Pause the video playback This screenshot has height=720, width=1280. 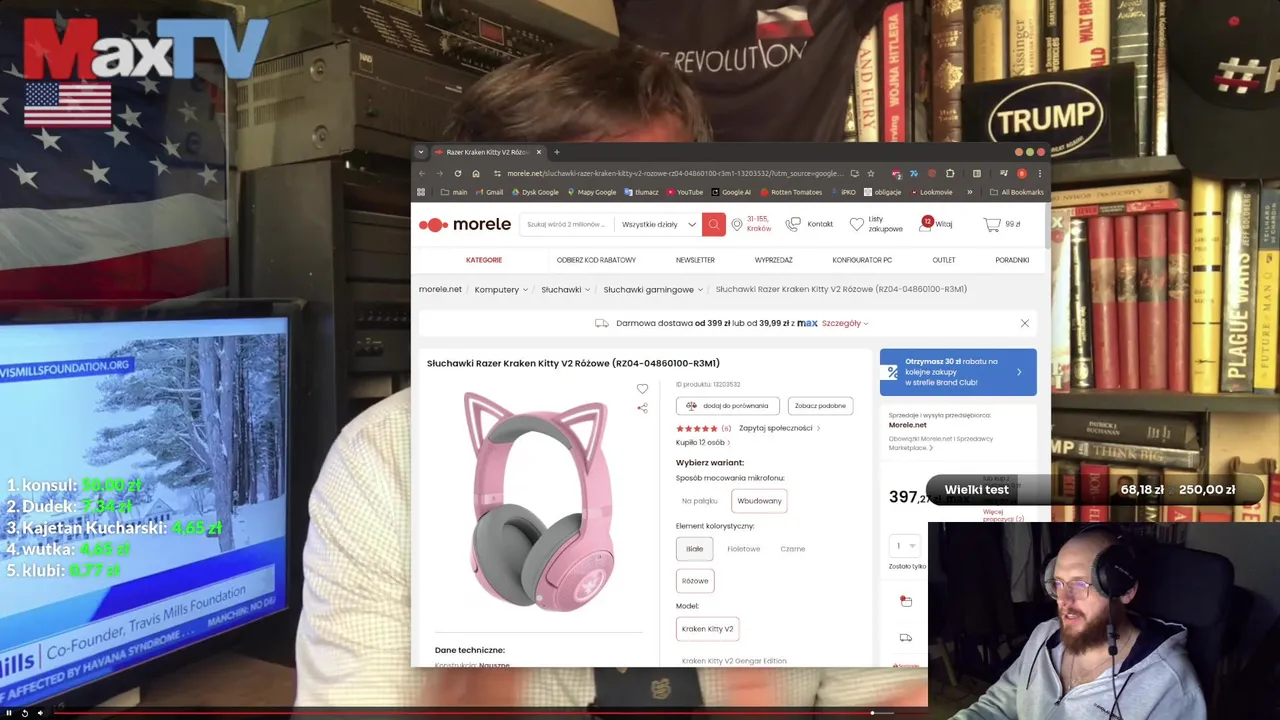(x=9, y=713)
